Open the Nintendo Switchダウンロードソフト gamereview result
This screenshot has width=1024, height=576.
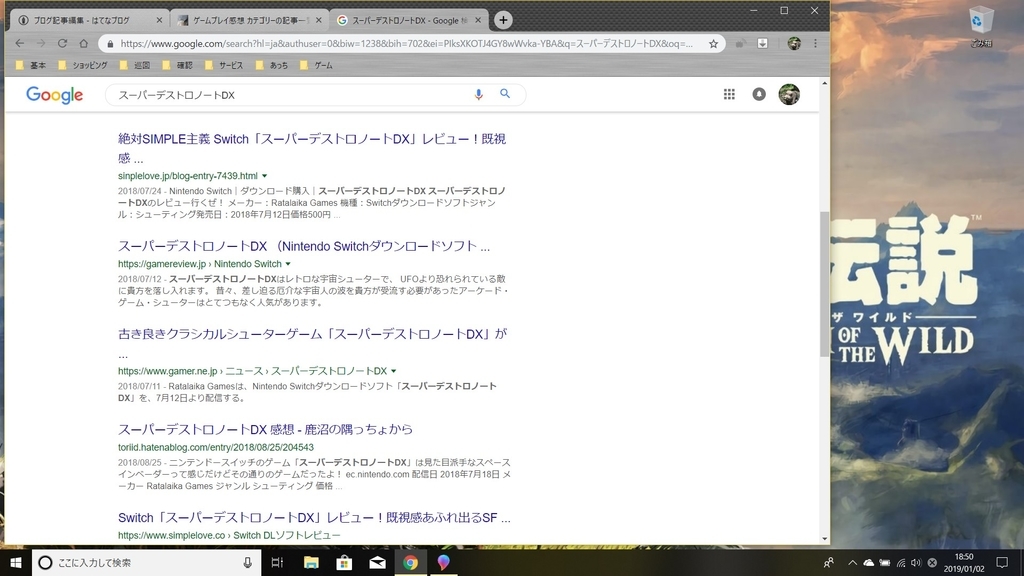pos(304,246)
